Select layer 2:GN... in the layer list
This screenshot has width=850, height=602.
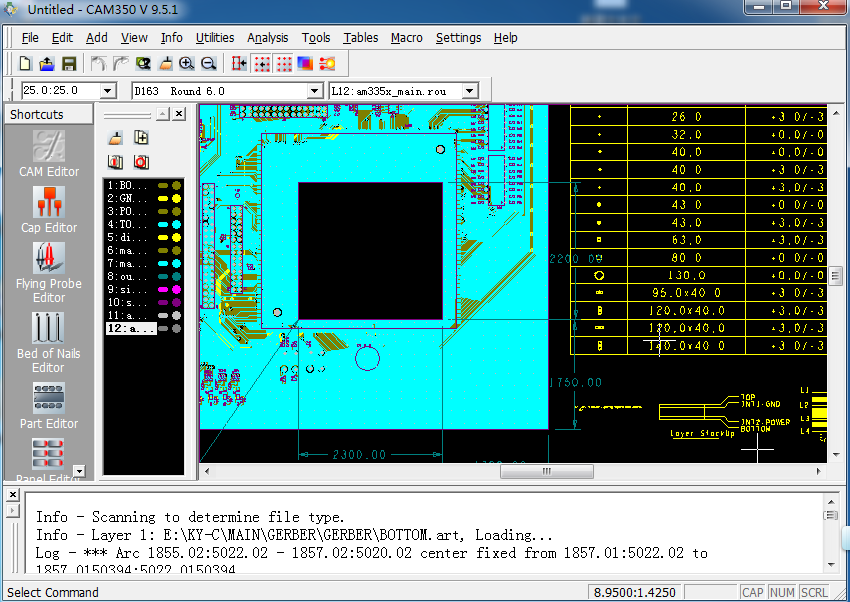pyautogui.click(x=127, y=198)
